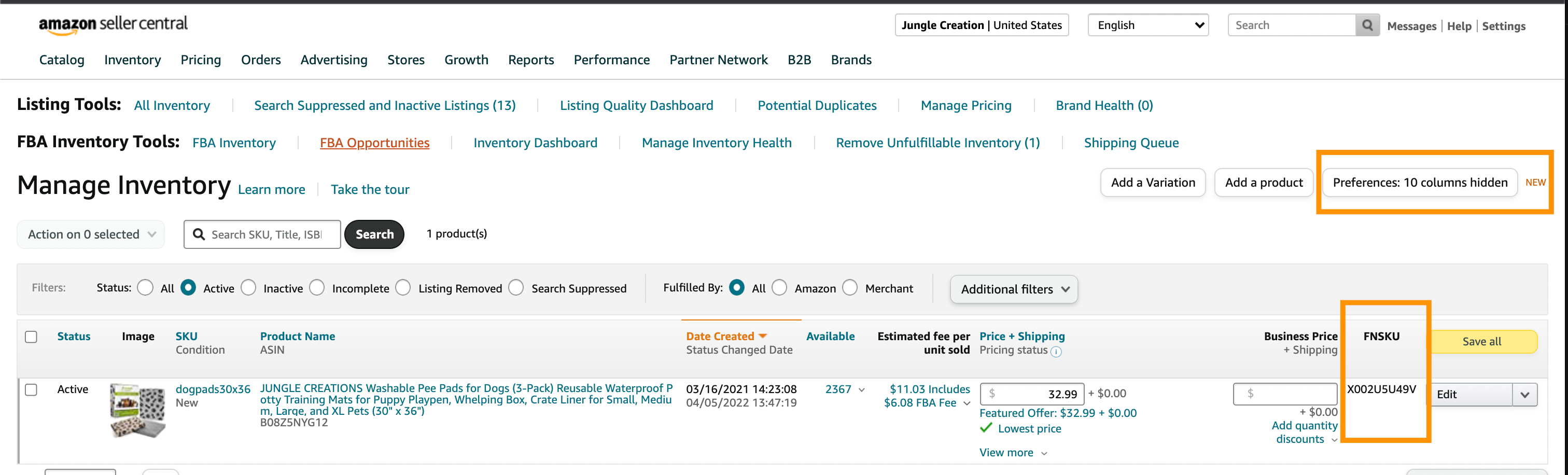Select Fulfilled By Merchant radio button
Image resolution: width=1568 pixels, height=475 pixels.
pos(850,287)
